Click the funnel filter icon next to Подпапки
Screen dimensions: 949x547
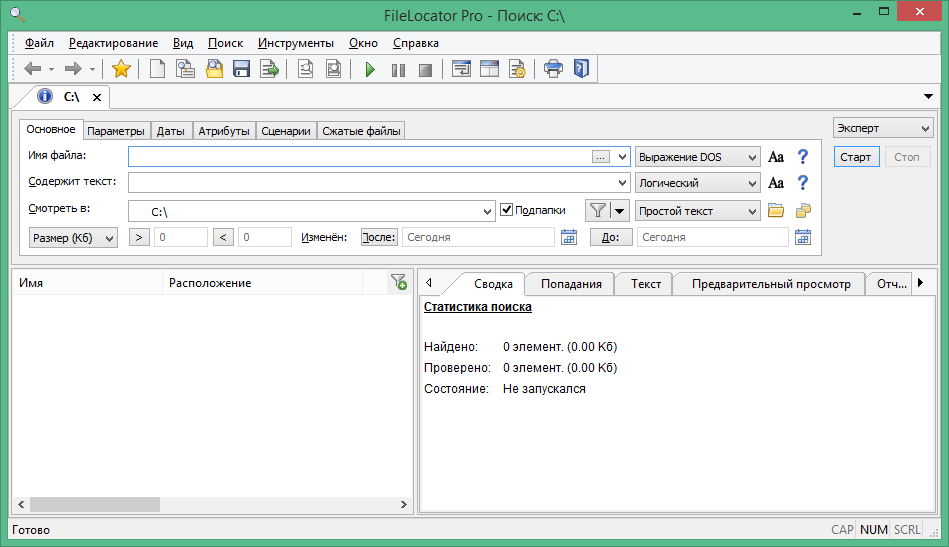tap(597, 211)
